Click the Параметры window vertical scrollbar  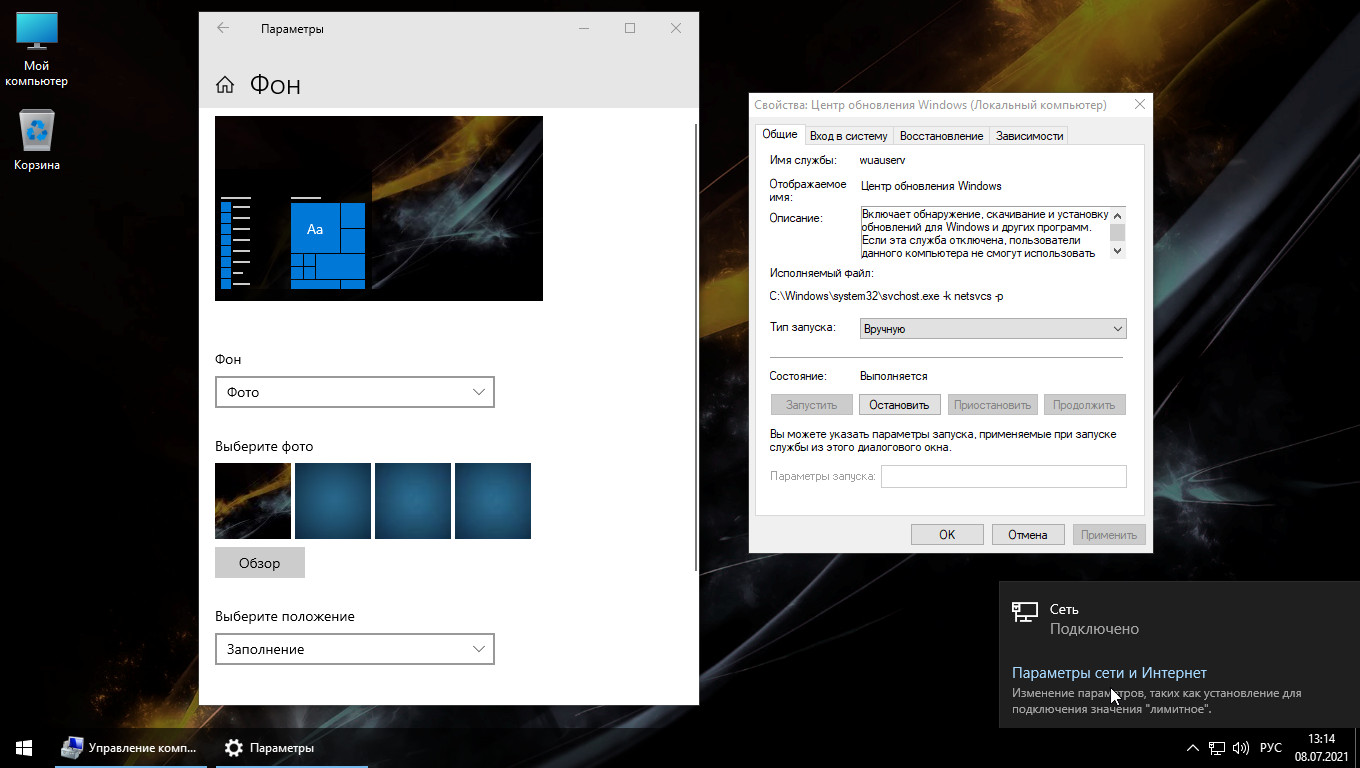coord(696,346)
